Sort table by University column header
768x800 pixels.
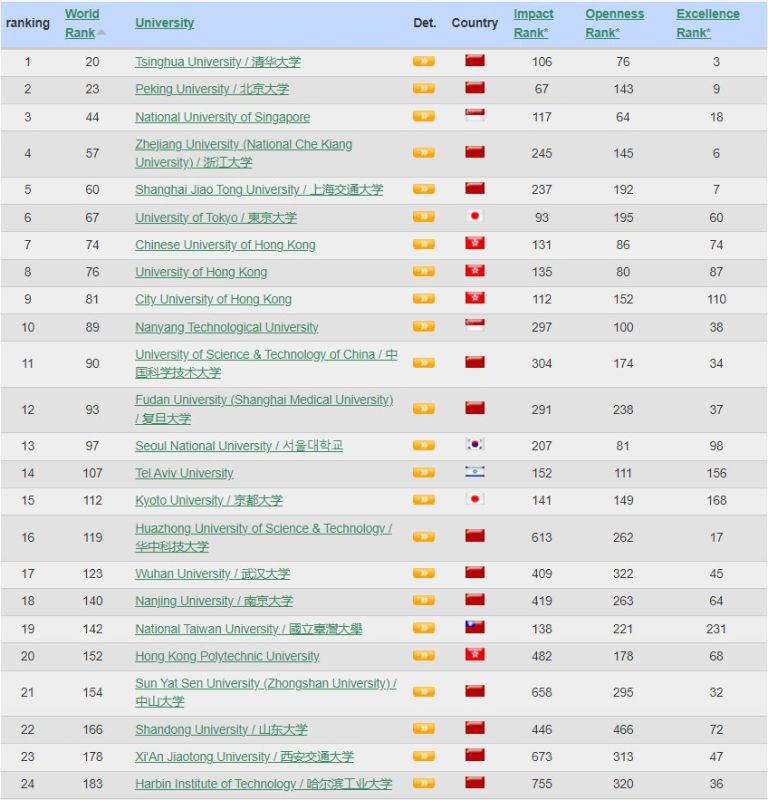point(164,23)
